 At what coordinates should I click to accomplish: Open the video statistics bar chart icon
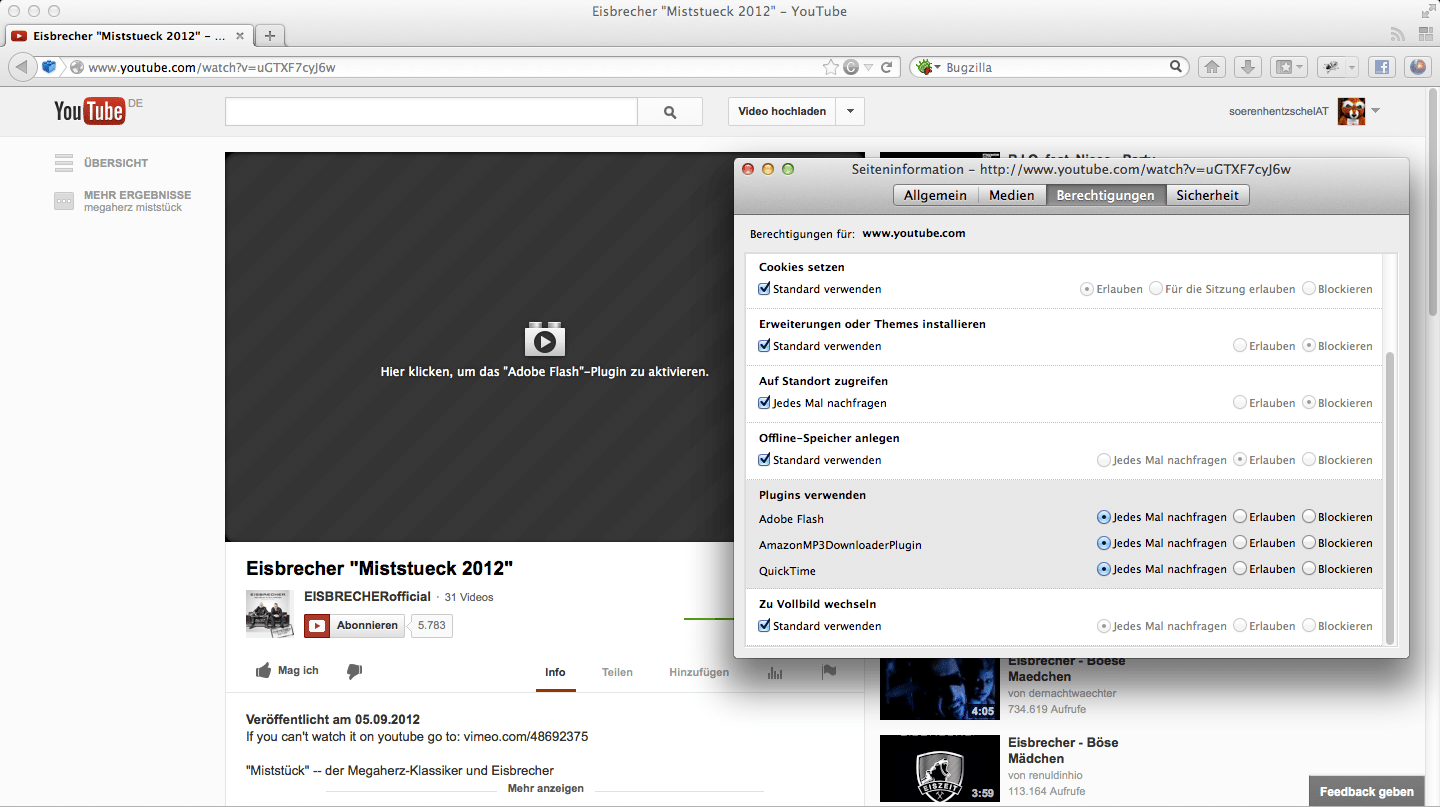(x=775, y=672)
